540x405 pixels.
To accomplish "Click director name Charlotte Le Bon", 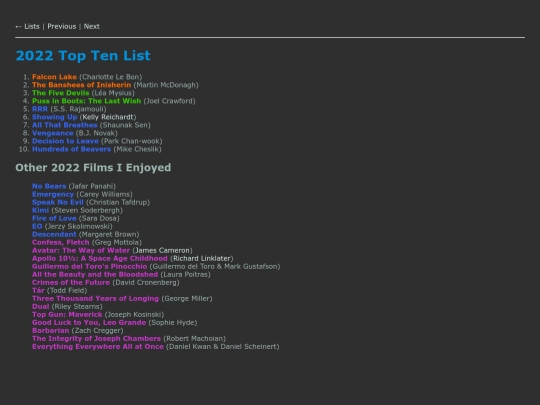I will pos(111,77).
